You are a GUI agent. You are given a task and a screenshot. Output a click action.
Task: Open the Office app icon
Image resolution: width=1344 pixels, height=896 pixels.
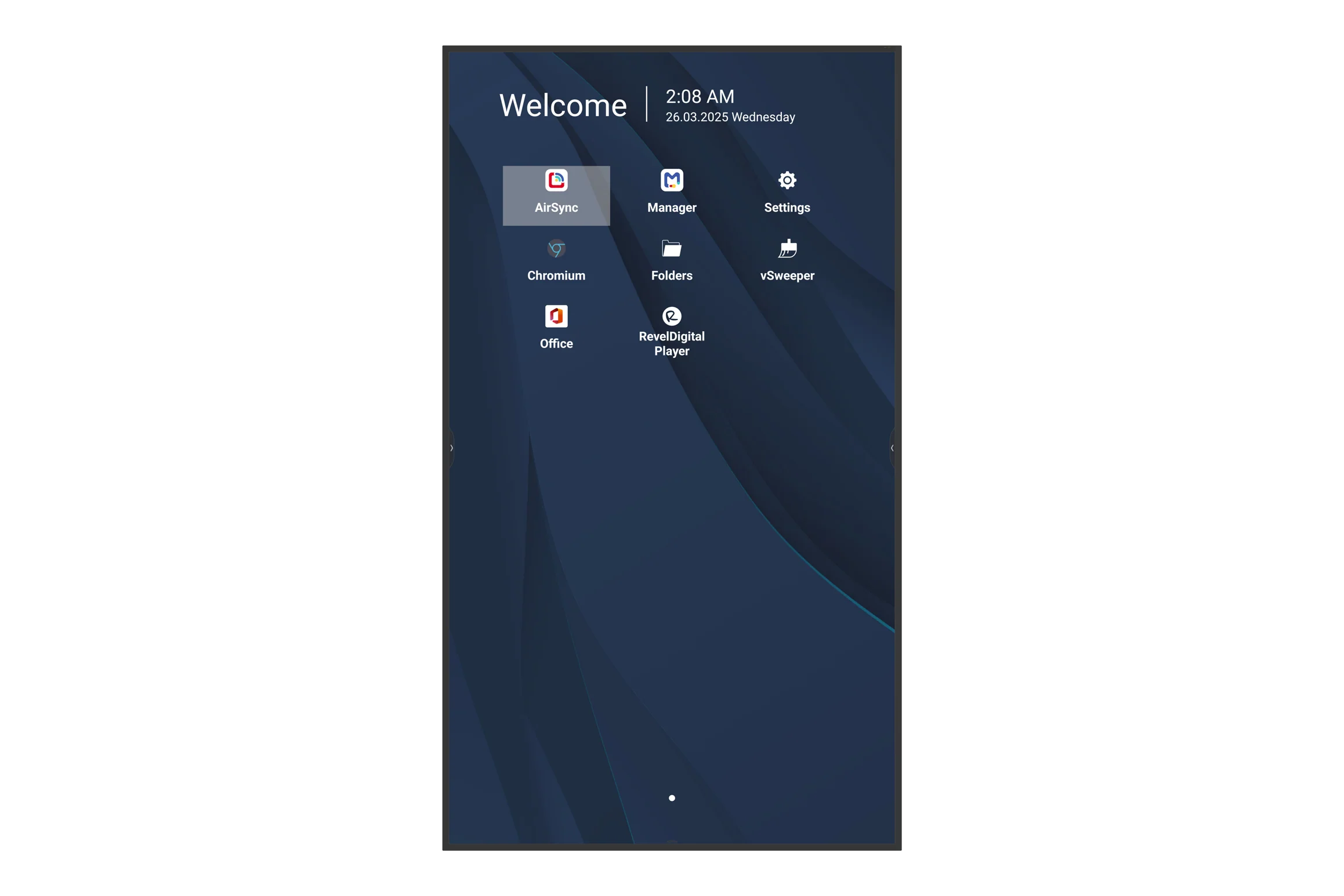556,317
